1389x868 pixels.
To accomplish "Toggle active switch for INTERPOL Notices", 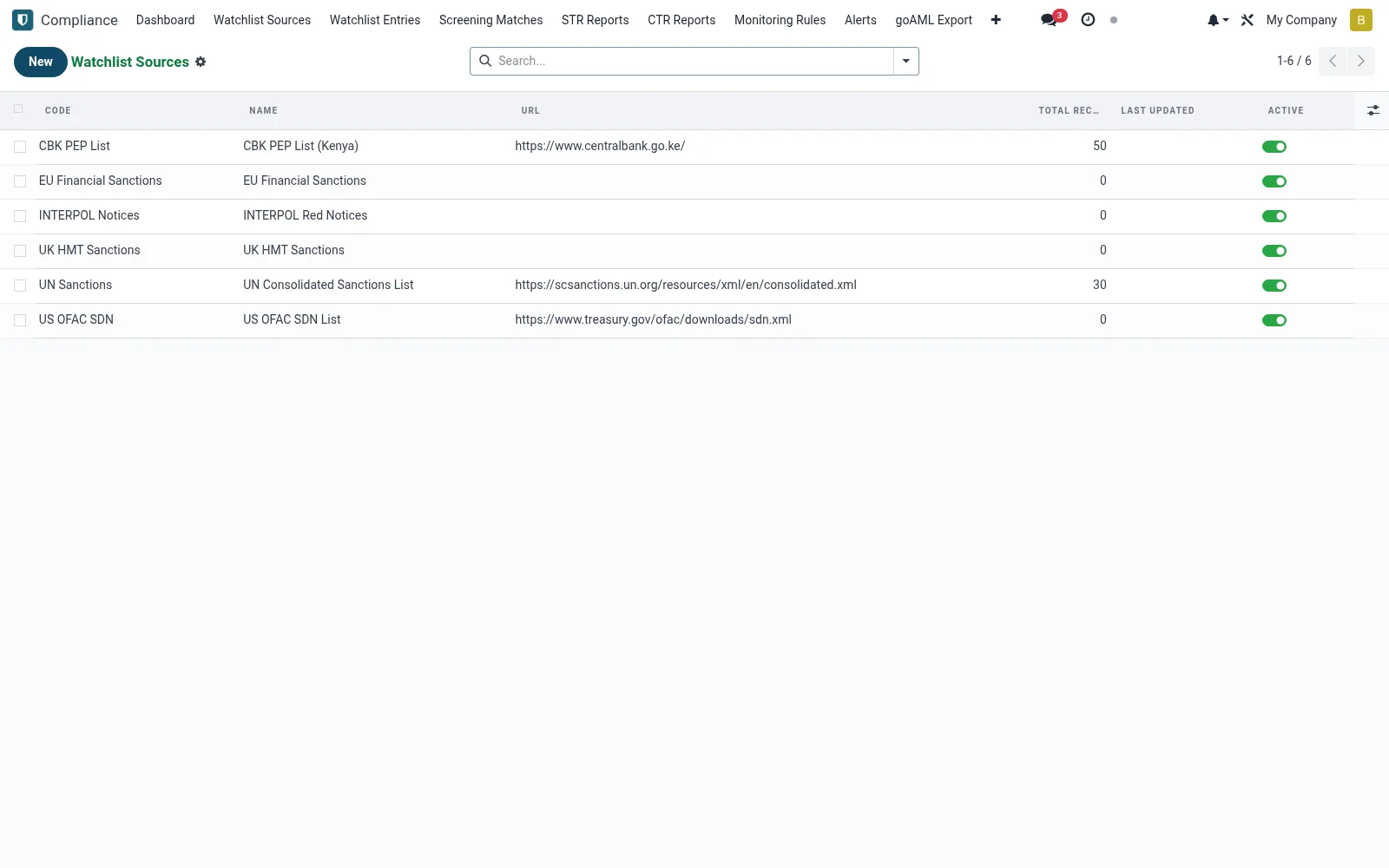I will 1274,216.
